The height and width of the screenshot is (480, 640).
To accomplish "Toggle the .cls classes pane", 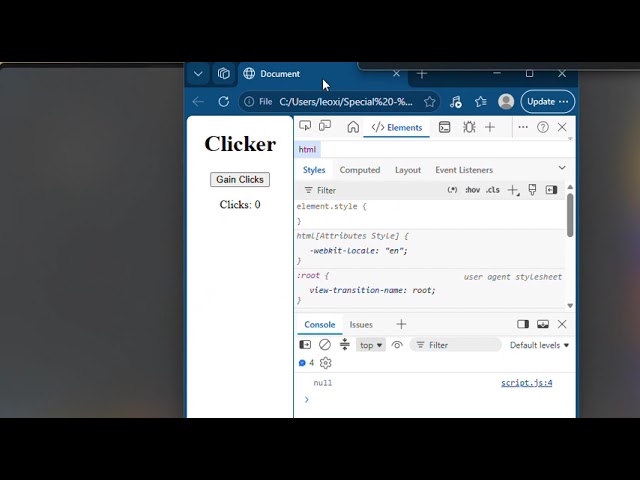I will [493, 190].
